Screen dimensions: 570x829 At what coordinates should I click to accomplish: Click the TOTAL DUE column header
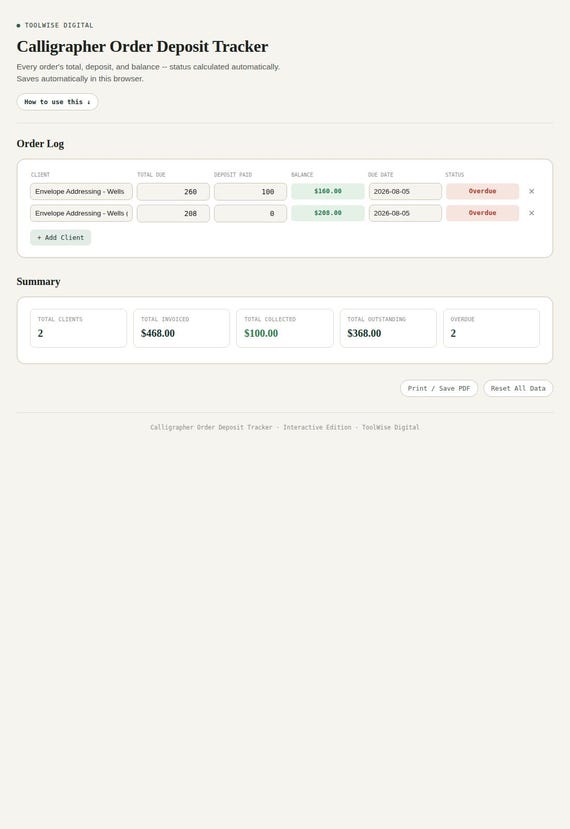pos(151,174)
